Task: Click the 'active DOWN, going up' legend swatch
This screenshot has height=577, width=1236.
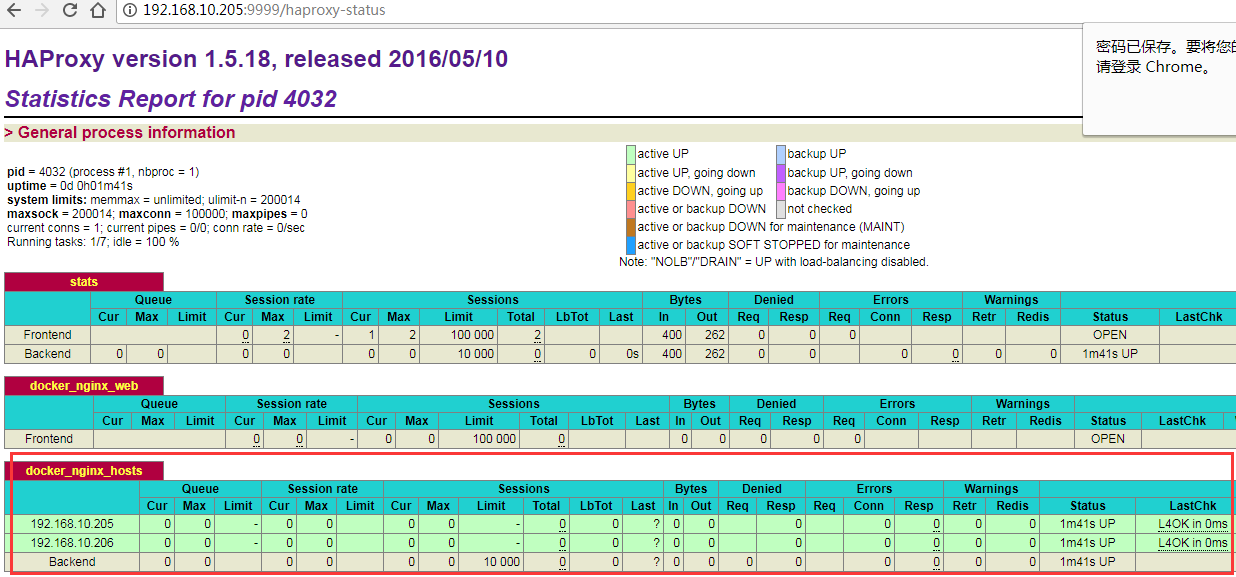Action: (631, 191)
